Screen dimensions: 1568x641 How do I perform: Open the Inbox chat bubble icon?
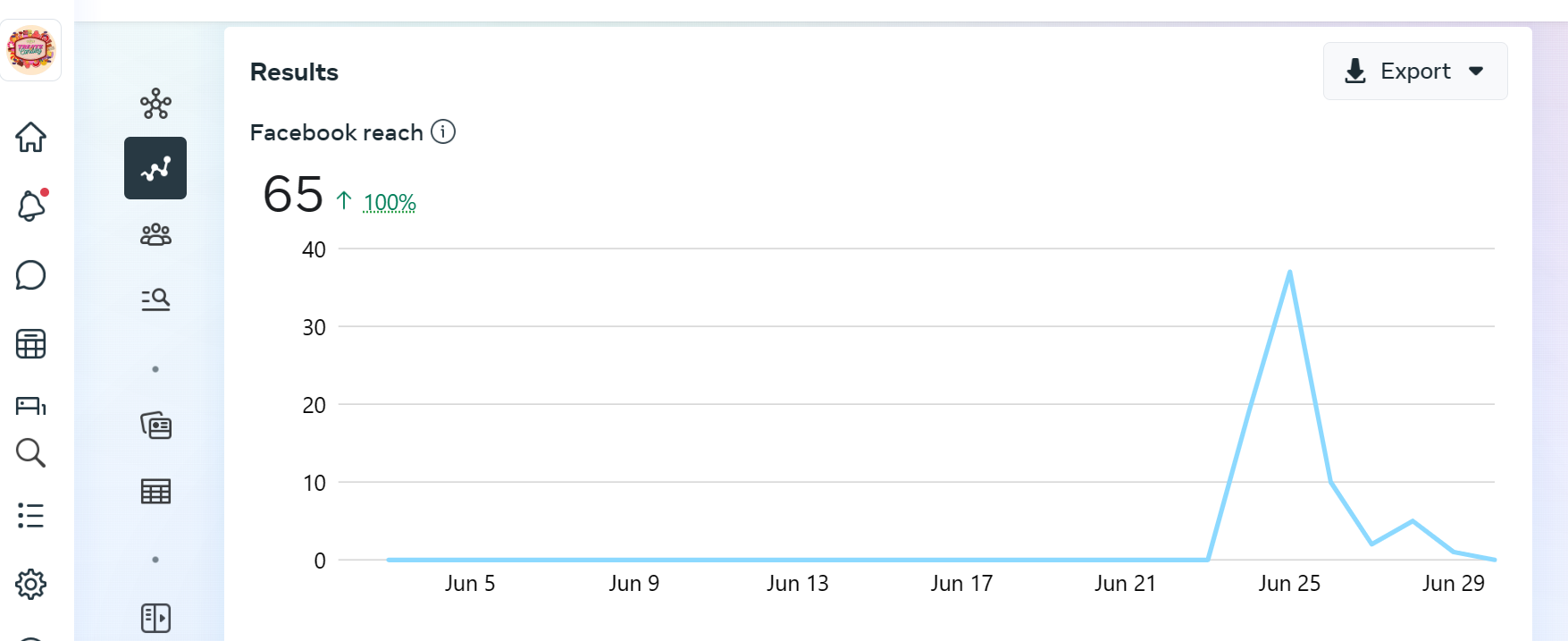pyautogui.click(x=30, y=275)
